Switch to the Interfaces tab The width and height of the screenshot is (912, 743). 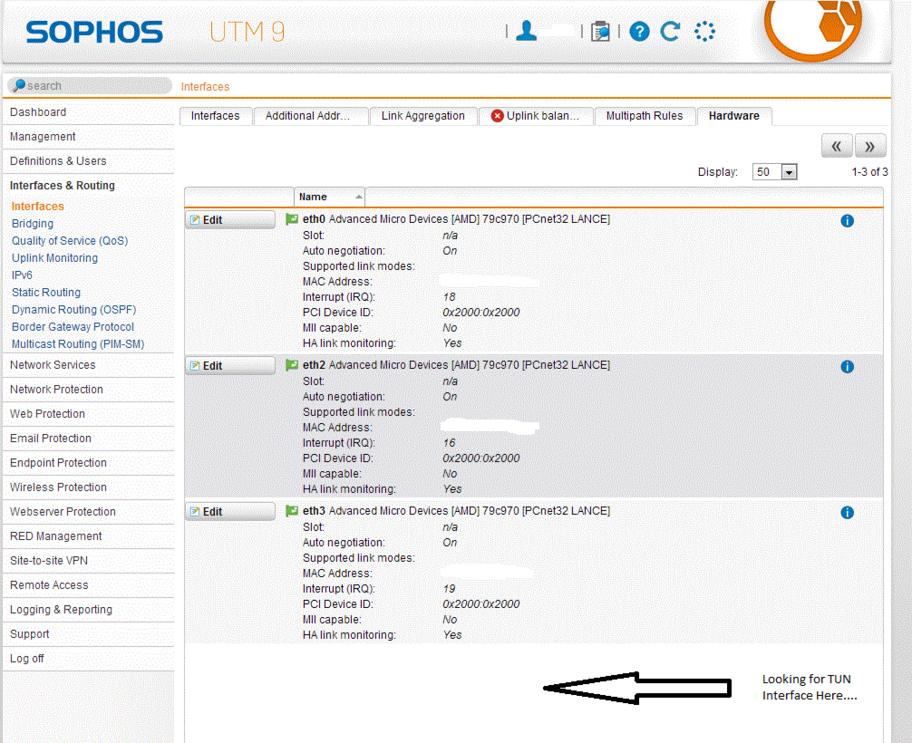215,116
